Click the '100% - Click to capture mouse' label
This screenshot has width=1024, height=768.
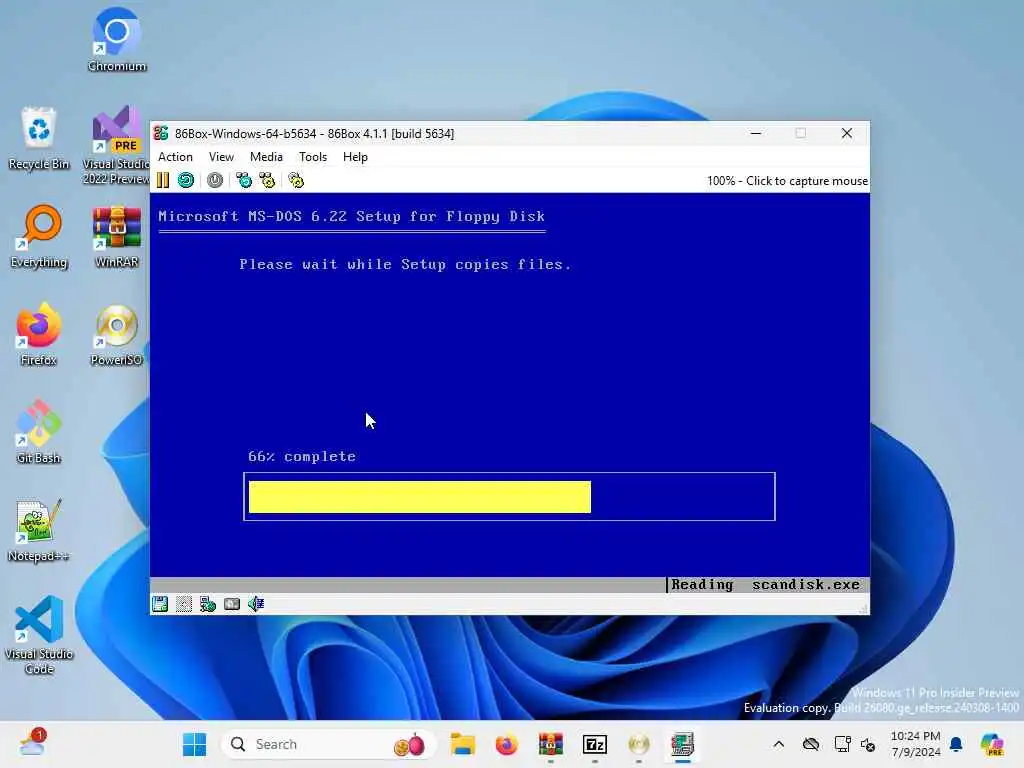click(787, 181)
